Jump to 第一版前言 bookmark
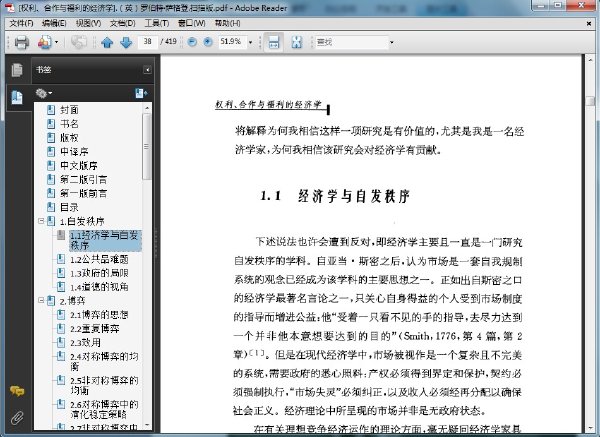The image size is (600, 437). [83, 194]
